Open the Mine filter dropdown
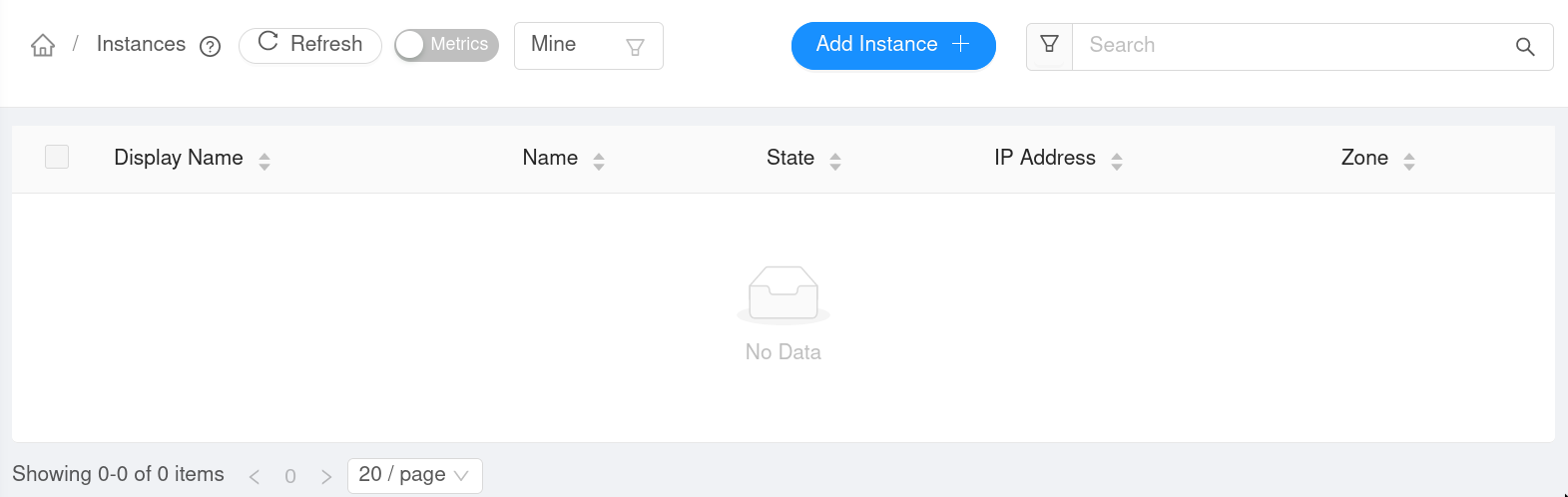This screenshot has height=497, width=1568. tap(588, 46)
